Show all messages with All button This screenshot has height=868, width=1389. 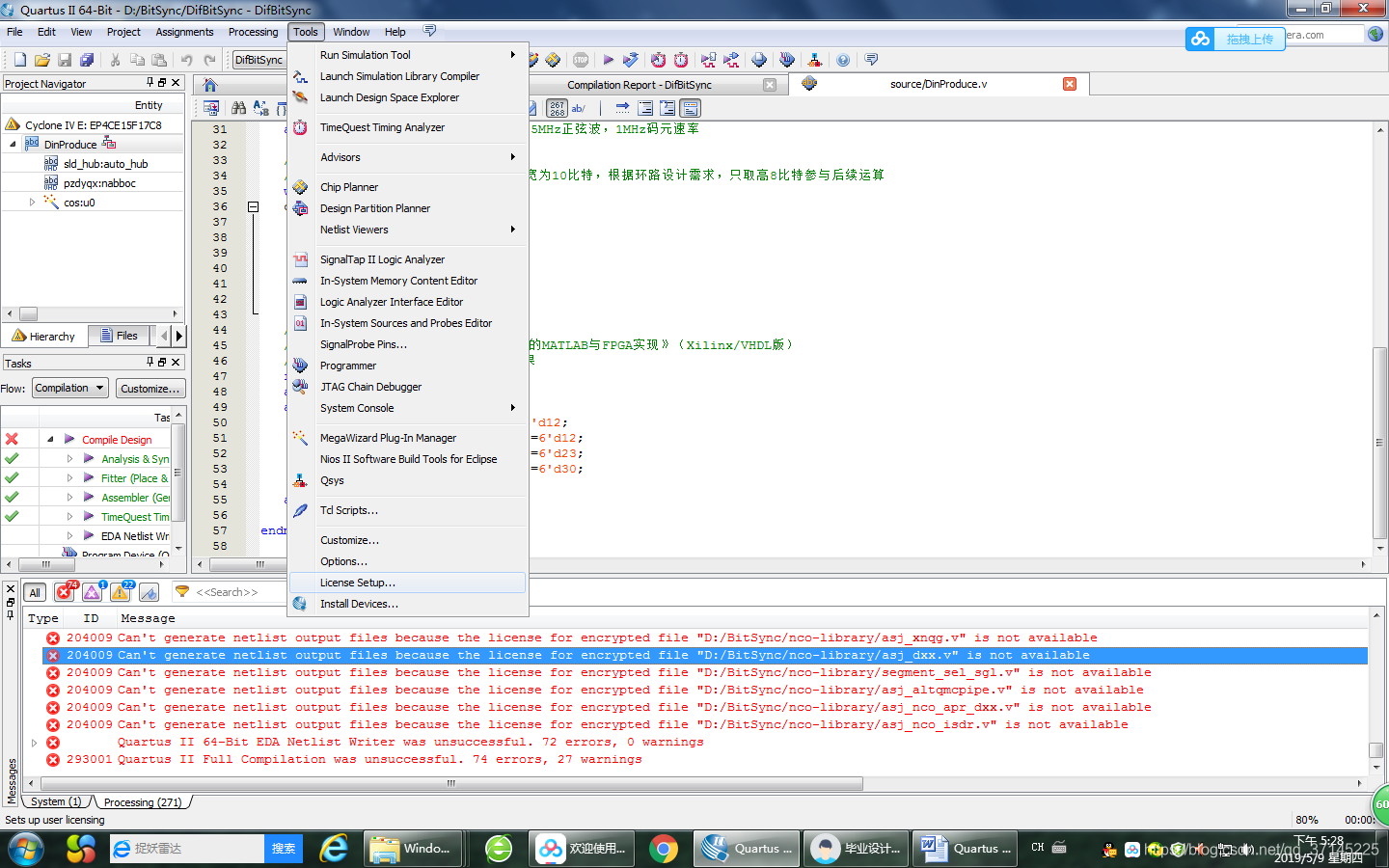tap(35, 592)
